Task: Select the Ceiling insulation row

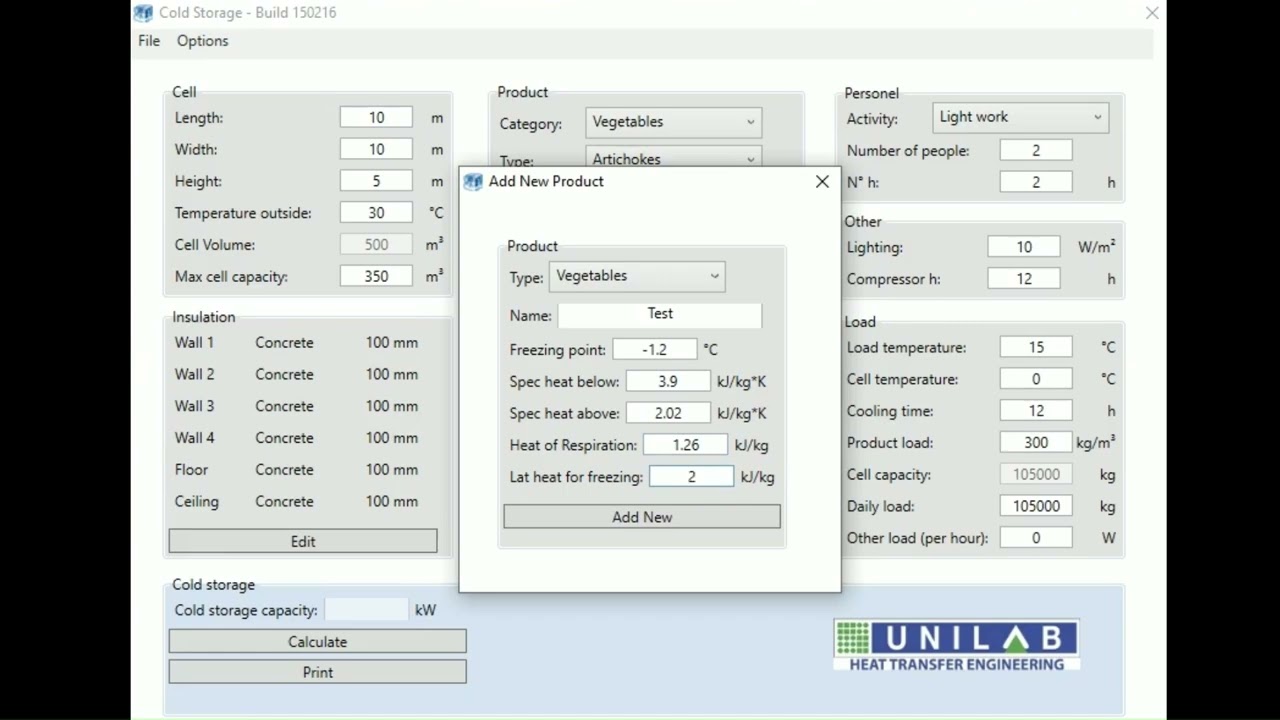Action: pyautogui.click(x=297, y=502)
